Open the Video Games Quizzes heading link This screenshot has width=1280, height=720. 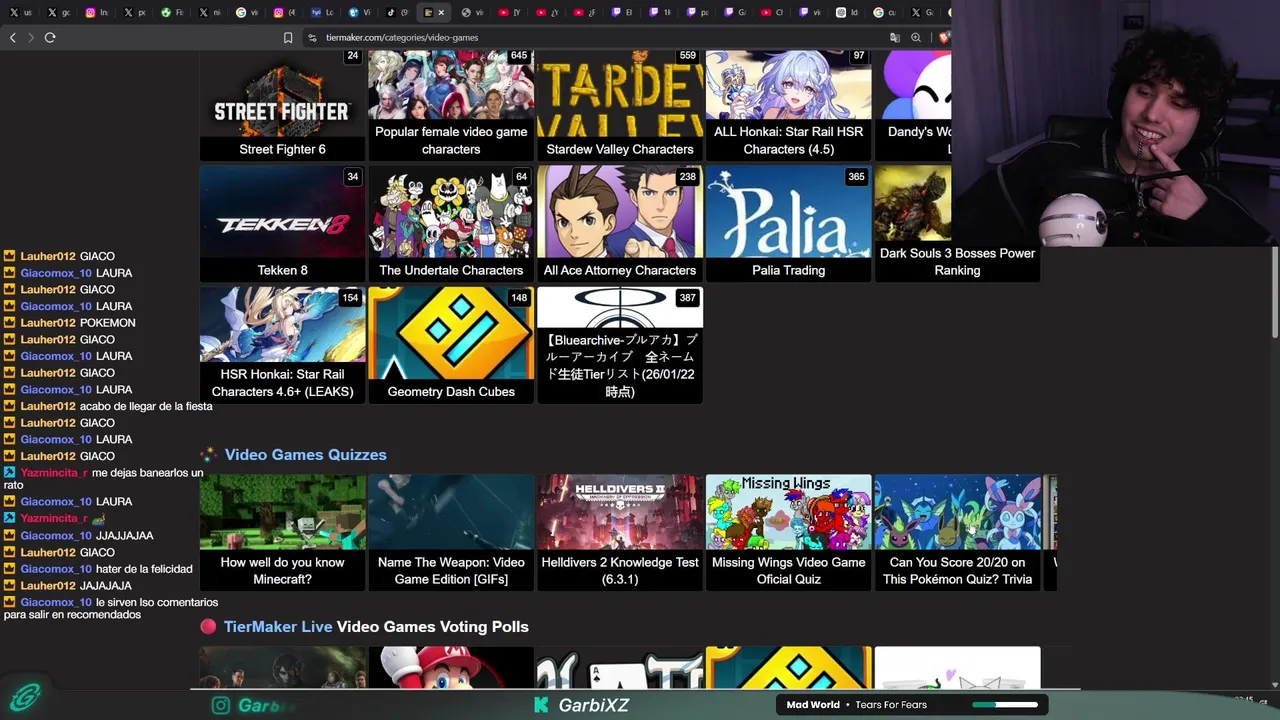(305, 455)
